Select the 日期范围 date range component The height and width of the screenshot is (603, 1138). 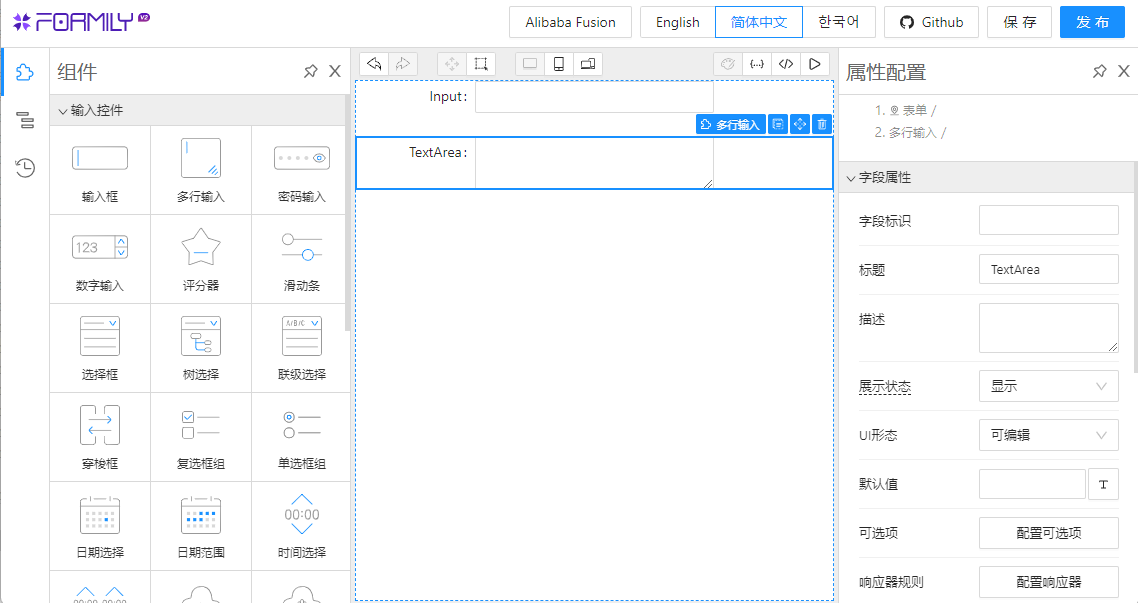201,527
